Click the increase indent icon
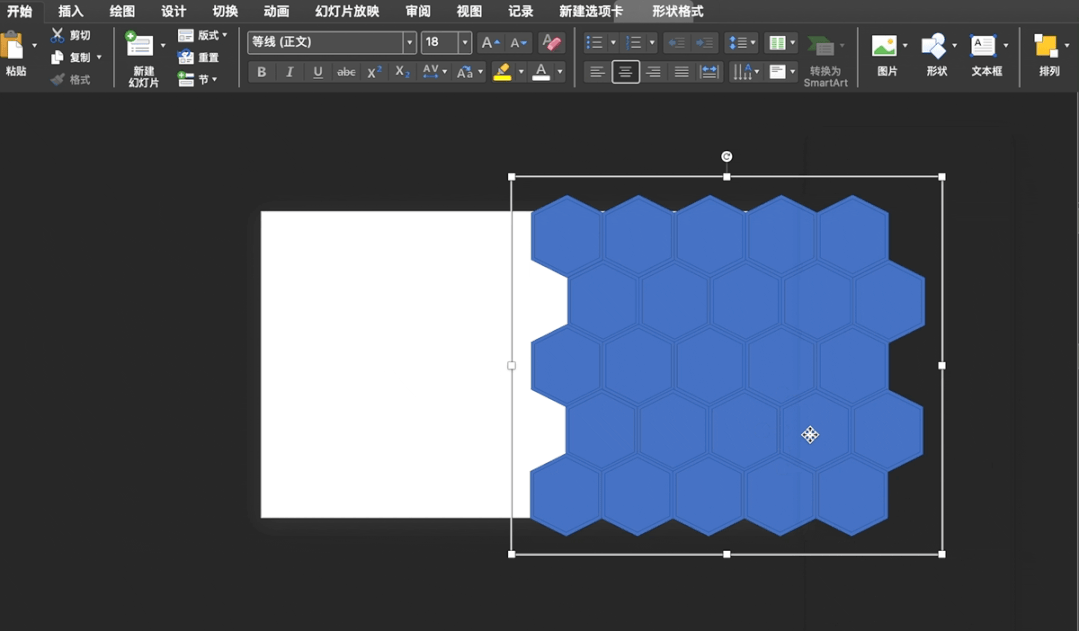This screenshot has width=1079, height=631. [705, 43]
